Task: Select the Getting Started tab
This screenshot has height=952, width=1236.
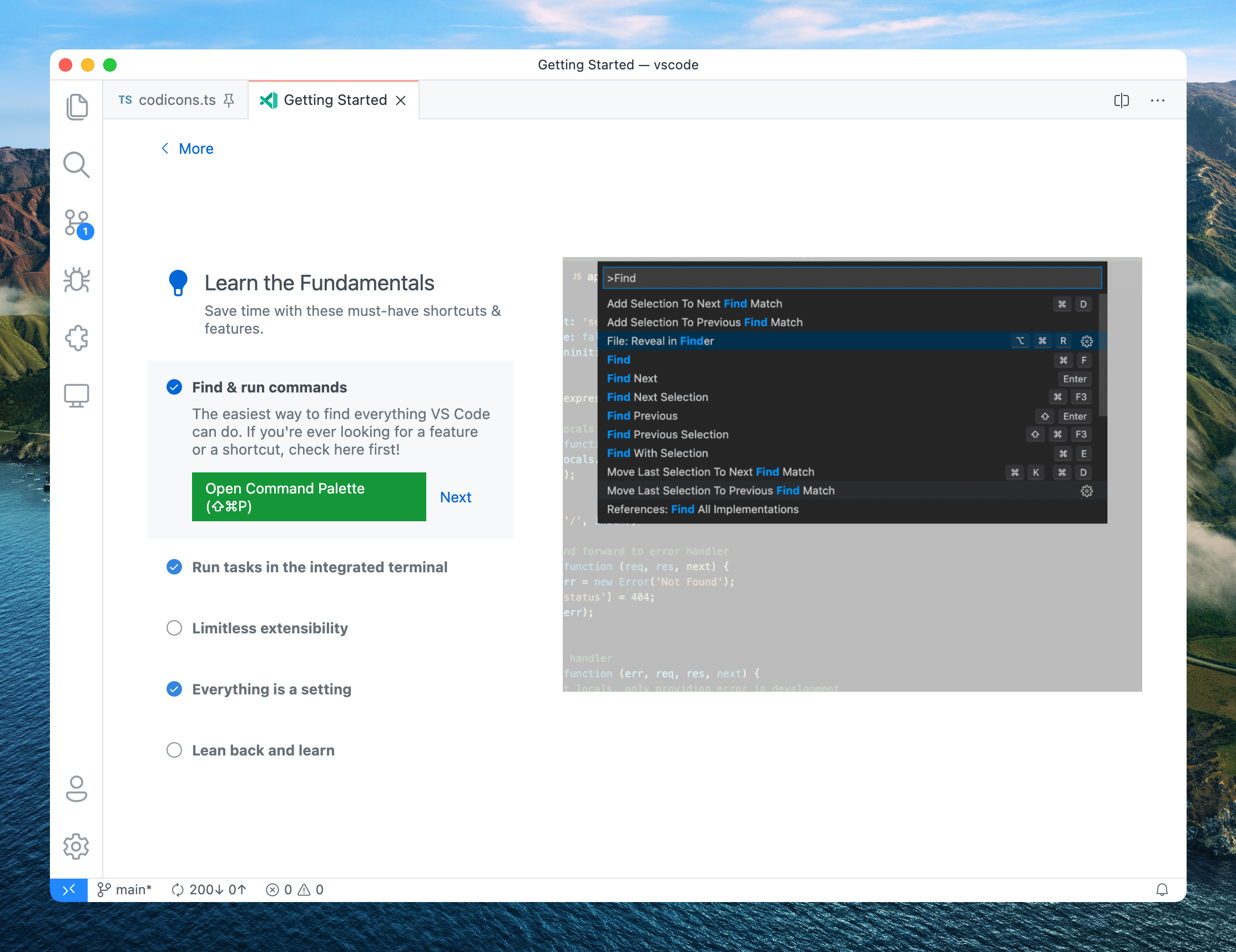Action: click(x=334, y=100)
